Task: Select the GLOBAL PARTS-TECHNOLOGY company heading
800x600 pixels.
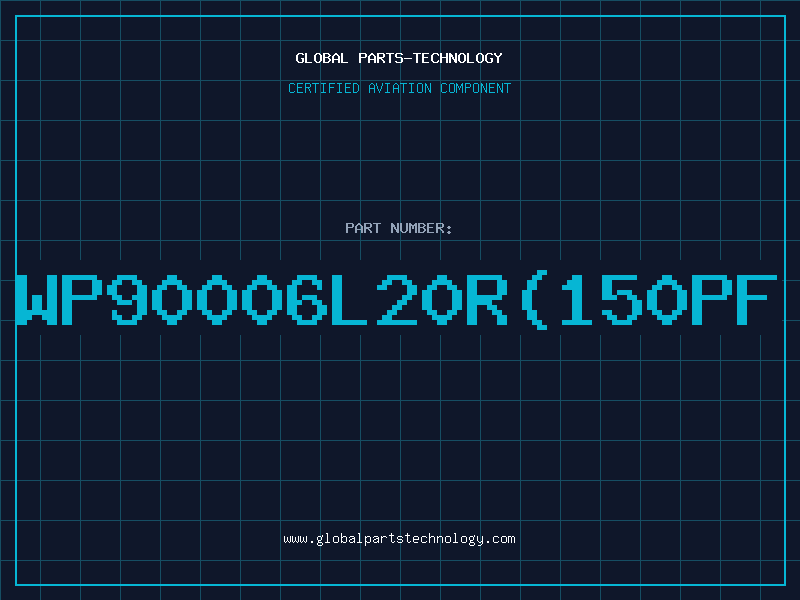Action: coord(399,58)
